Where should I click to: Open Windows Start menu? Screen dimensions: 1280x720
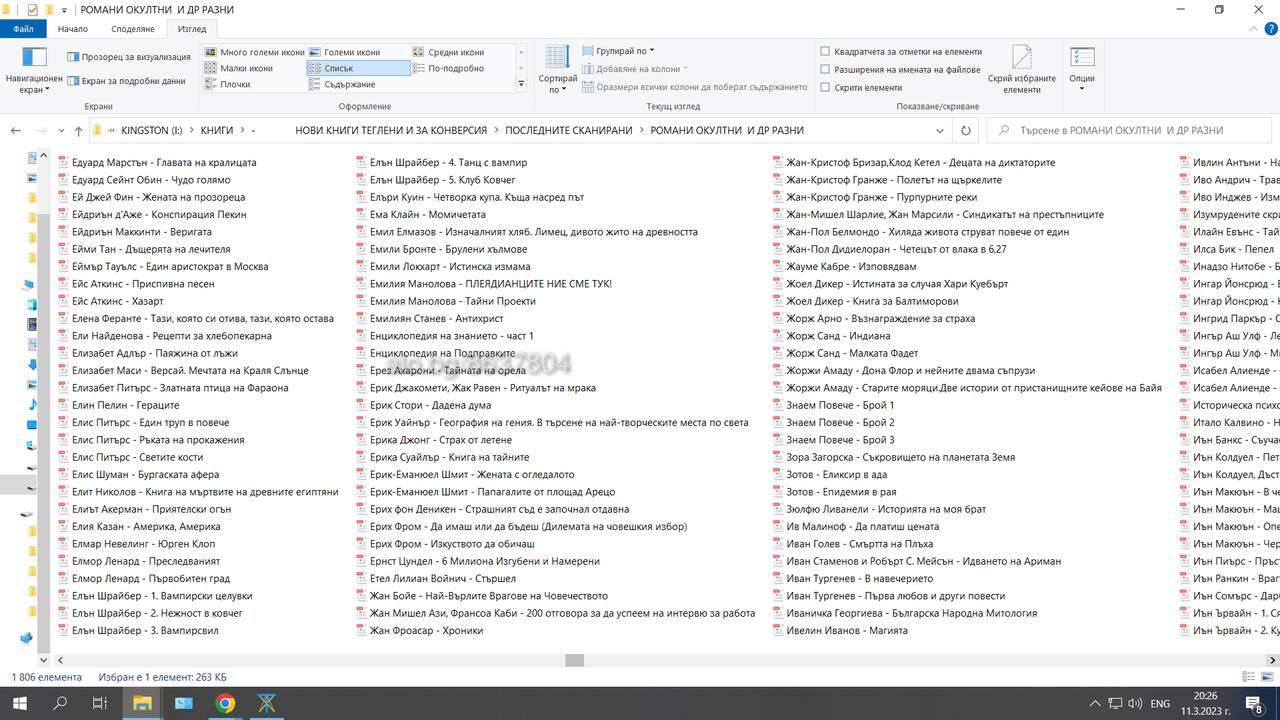[x=20, y=703]
